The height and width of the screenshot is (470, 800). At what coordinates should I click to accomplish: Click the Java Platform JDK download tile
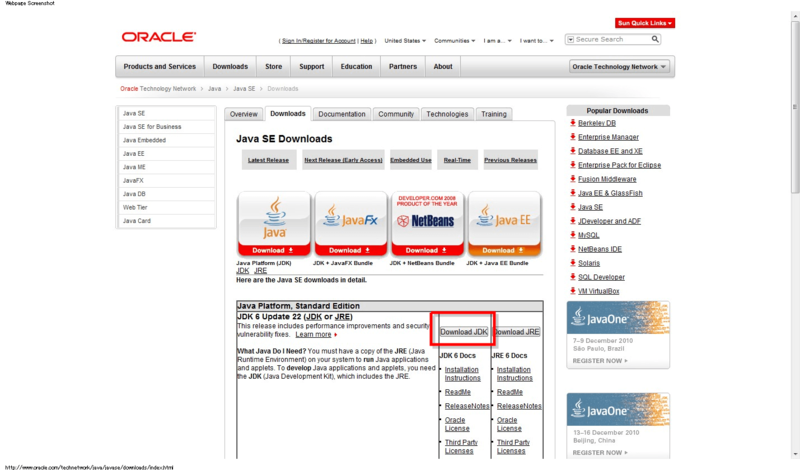274,224
